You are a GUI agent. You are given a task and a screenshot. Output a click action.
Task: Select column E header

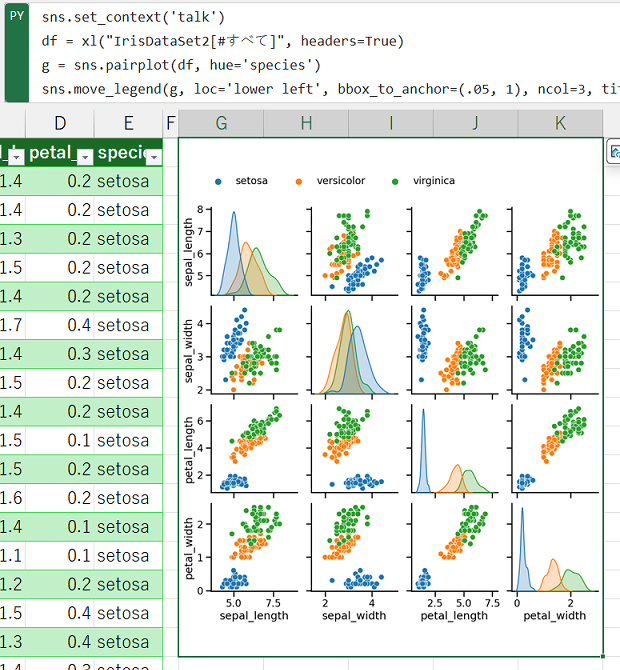pyautogui.click(x=128, y=123)
